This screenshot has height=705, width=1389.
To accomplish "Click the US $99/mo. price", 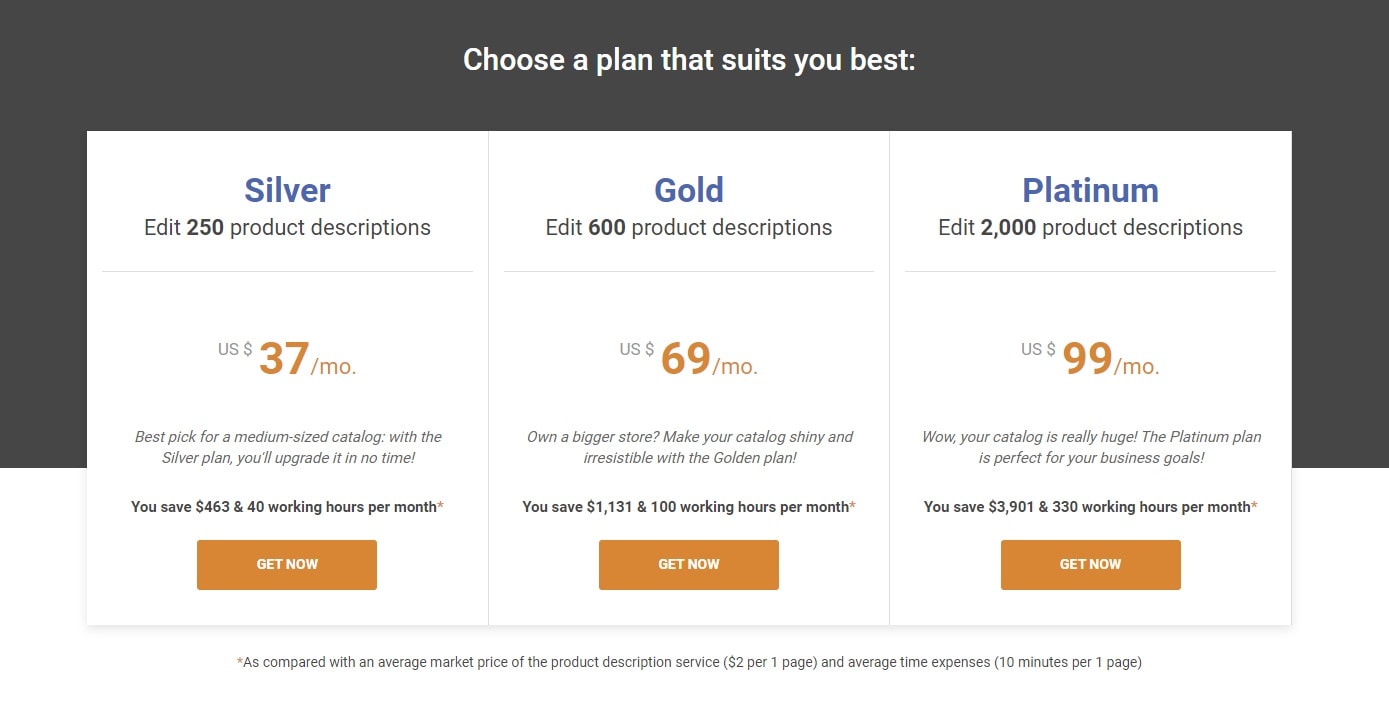I will pos(1090,359).
